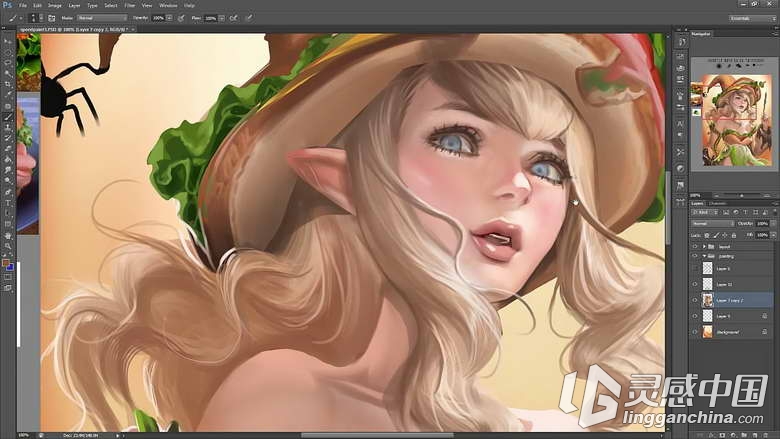Image resolution: width=780 pixels, height=439 pixels.
Task: Open the tool preset picker
Action: pyautogui.click(x=16, y=18)
